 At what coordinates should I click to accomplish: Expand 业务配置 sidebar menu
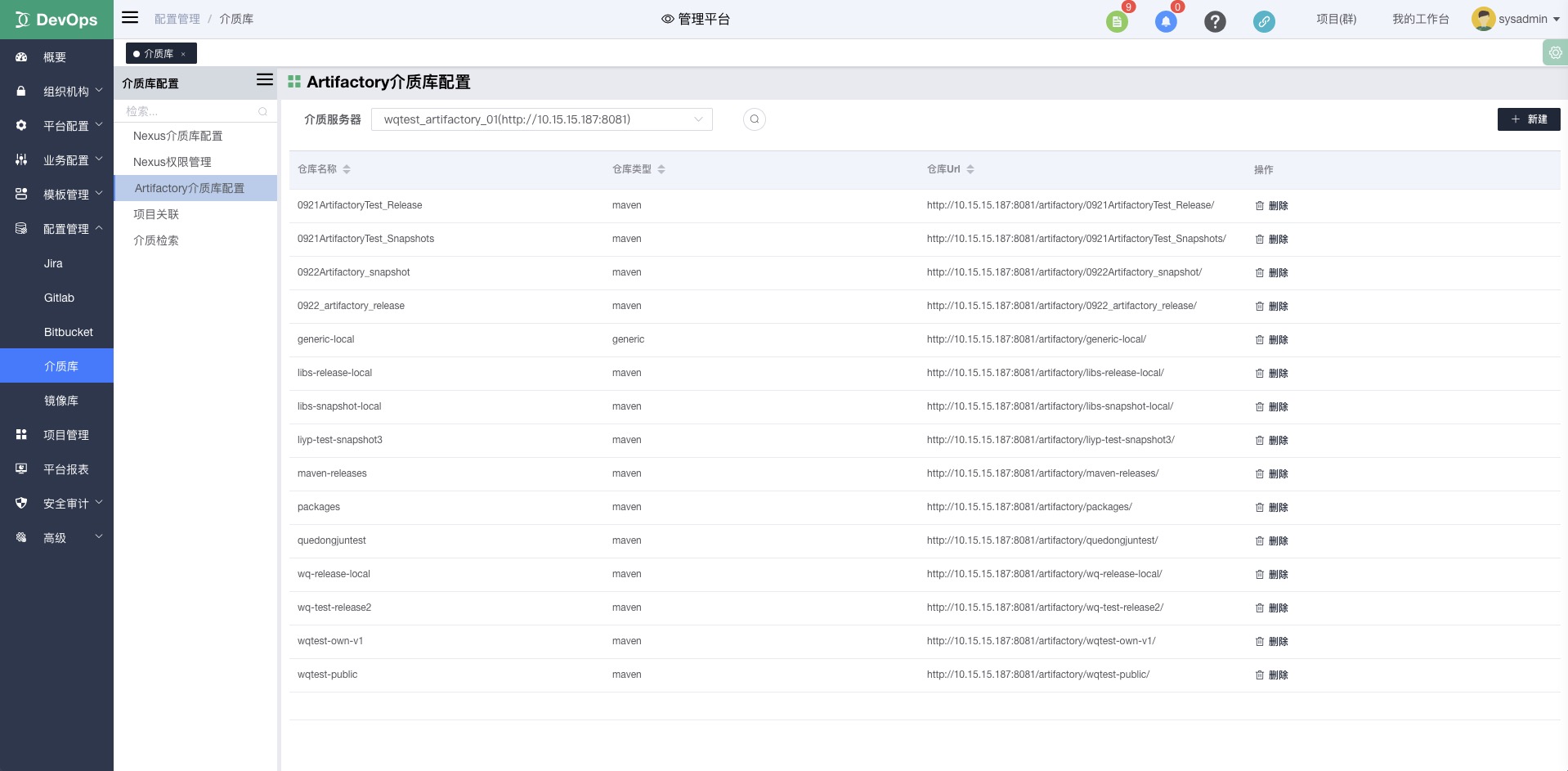coord(56,160)
